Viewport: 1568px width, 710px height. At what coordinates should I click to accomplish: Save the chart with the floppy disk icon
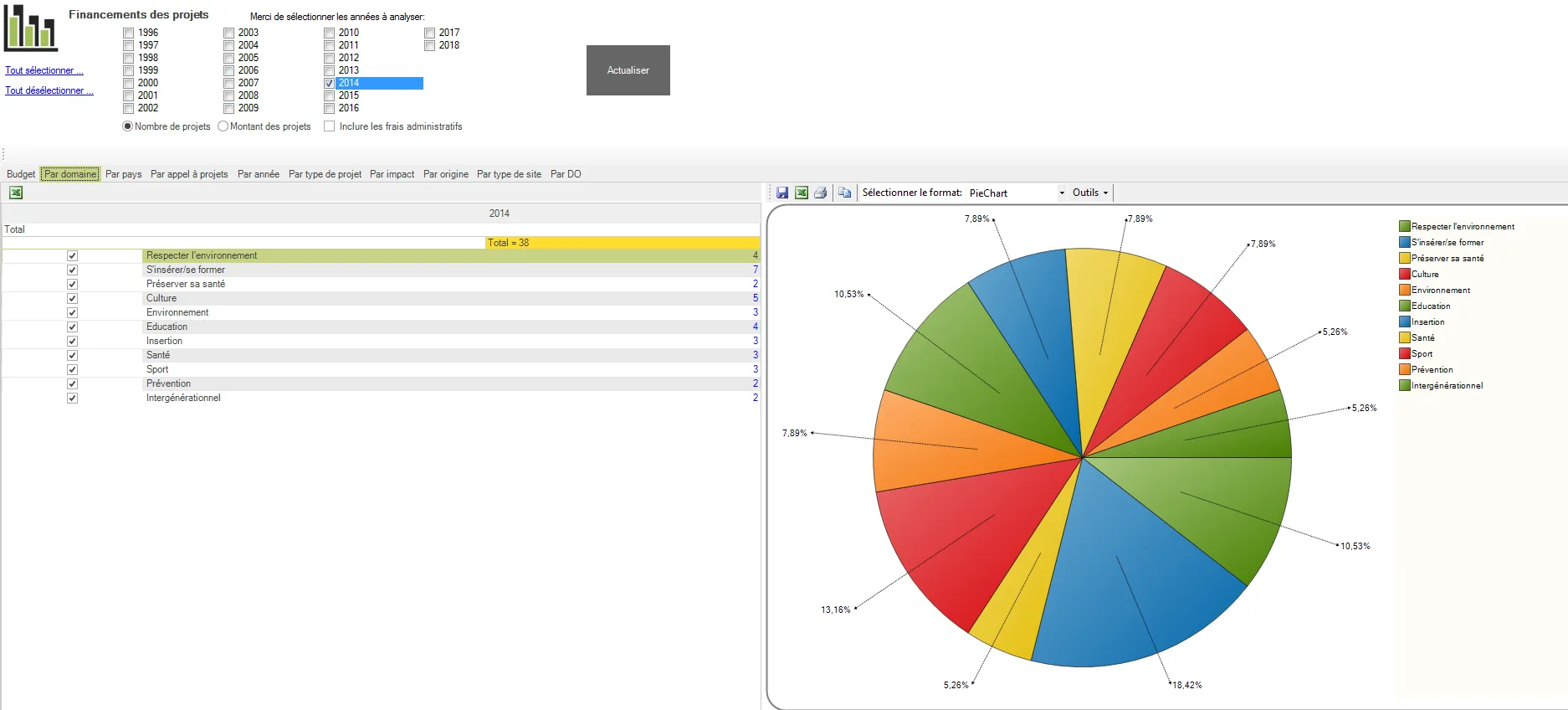tap(782, 193)
